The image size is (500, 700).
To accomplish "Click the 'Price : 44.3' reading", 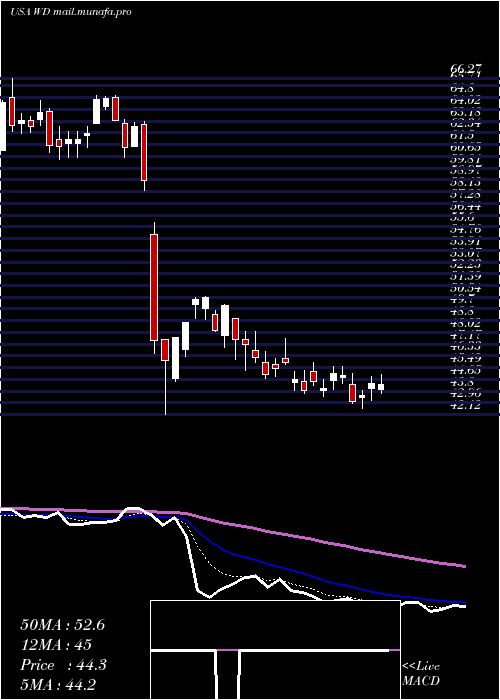I will (63, 665).
